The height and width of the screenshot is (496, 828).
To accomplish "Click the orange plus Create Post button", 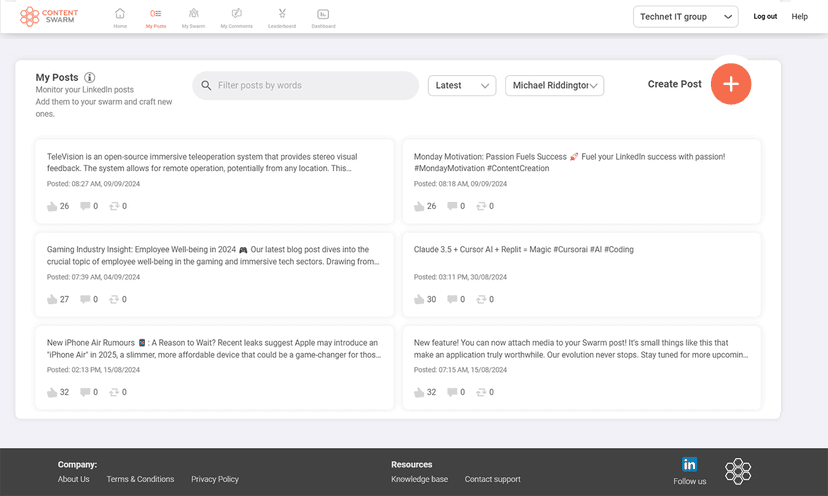I will point(731,84).
